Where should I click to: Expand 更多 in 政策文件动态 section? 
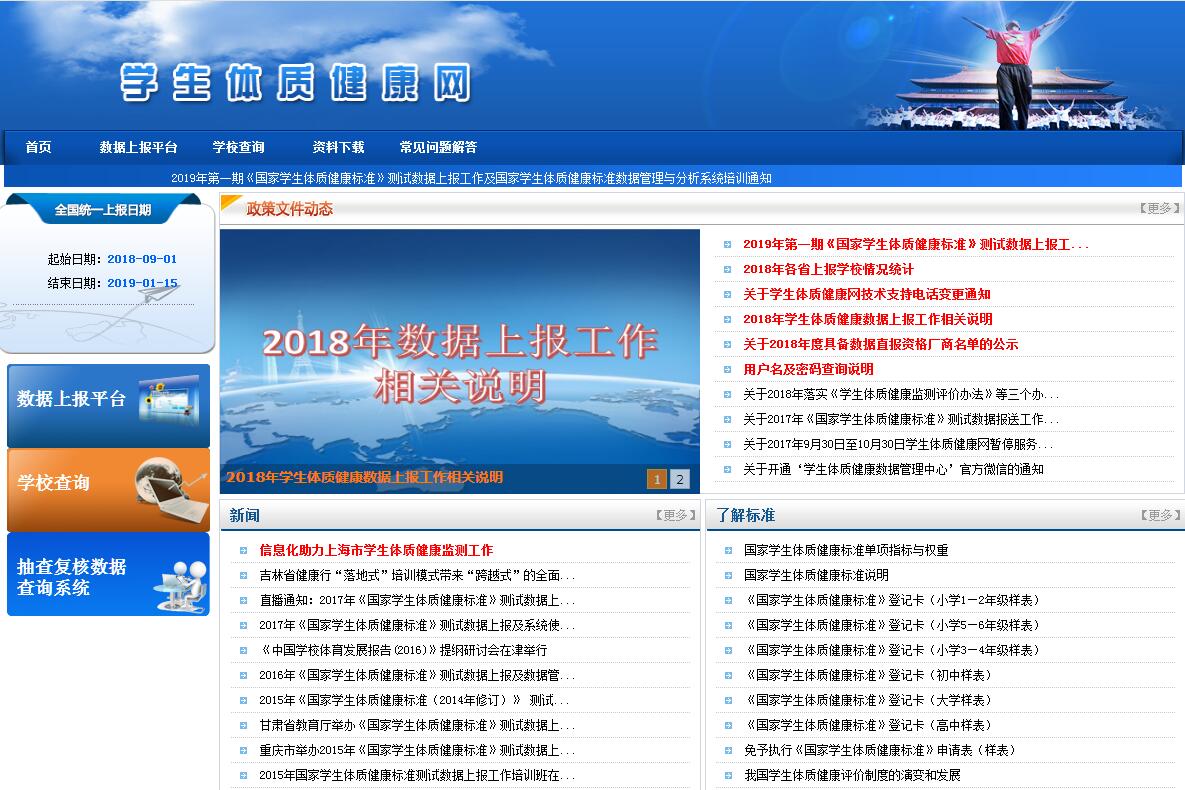[x=1159, y=209]
